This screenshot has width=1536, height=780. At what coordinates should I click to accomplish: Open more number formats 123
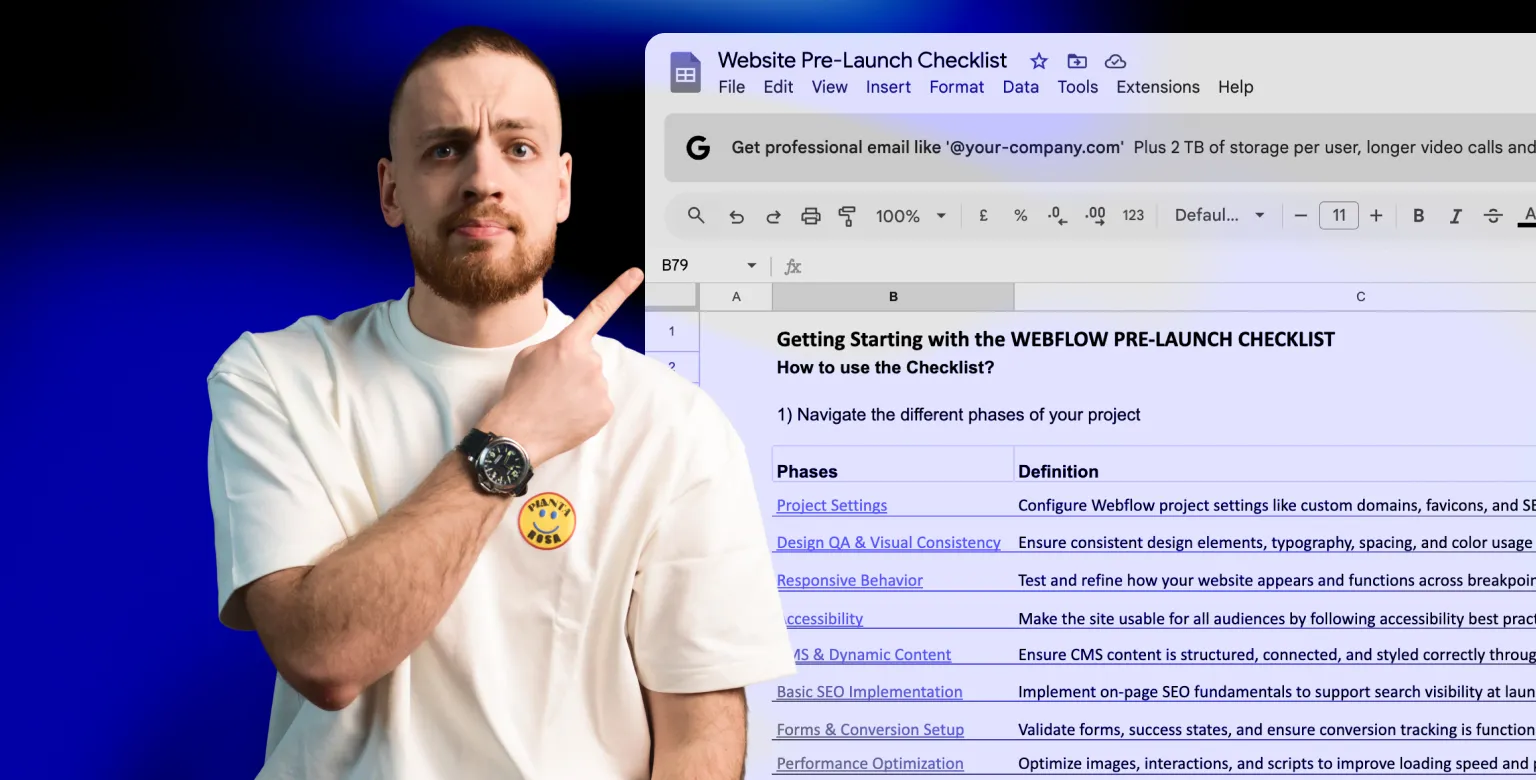click(1133, 215)
